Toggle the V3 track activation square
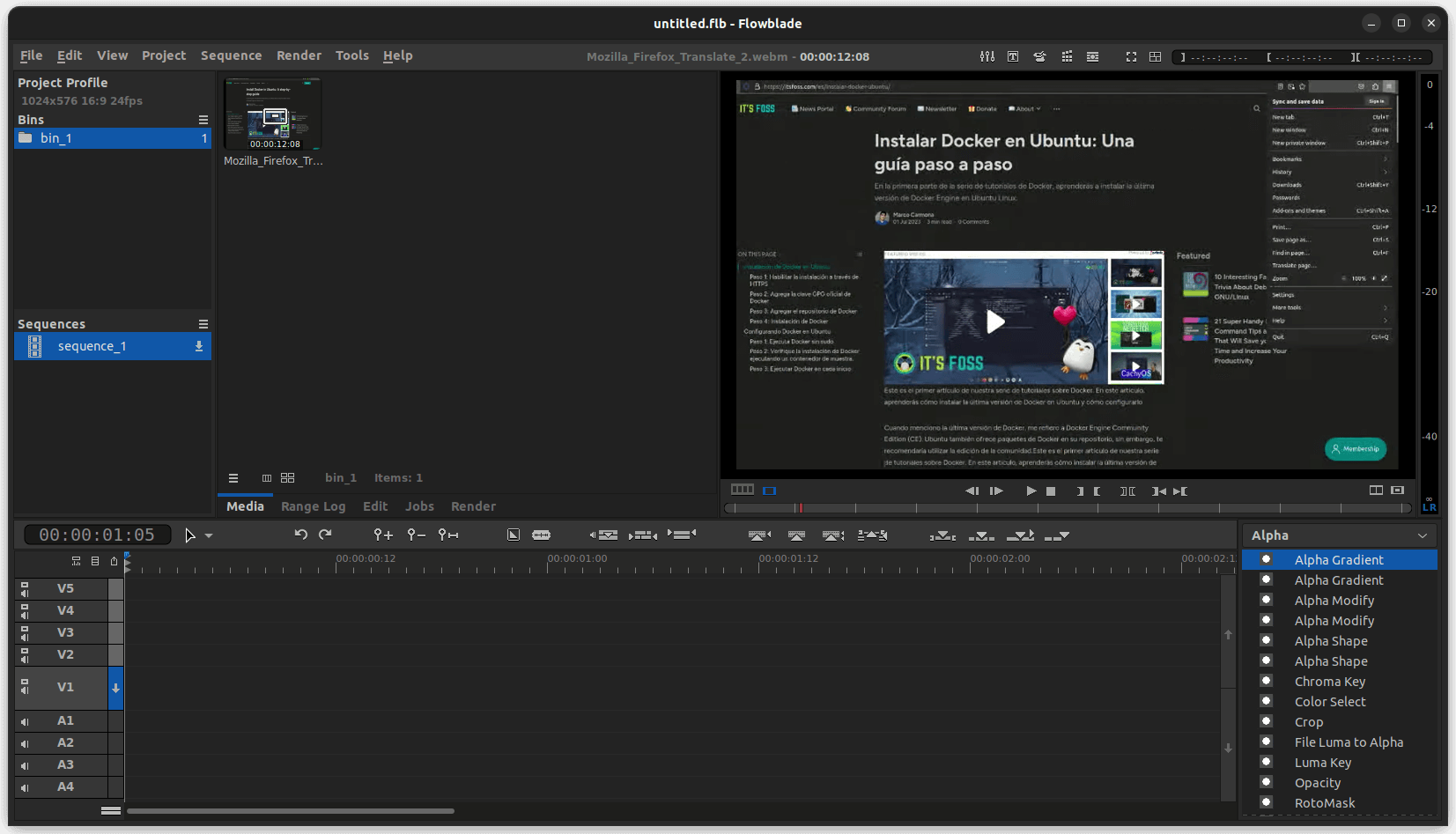 point(25,629)
